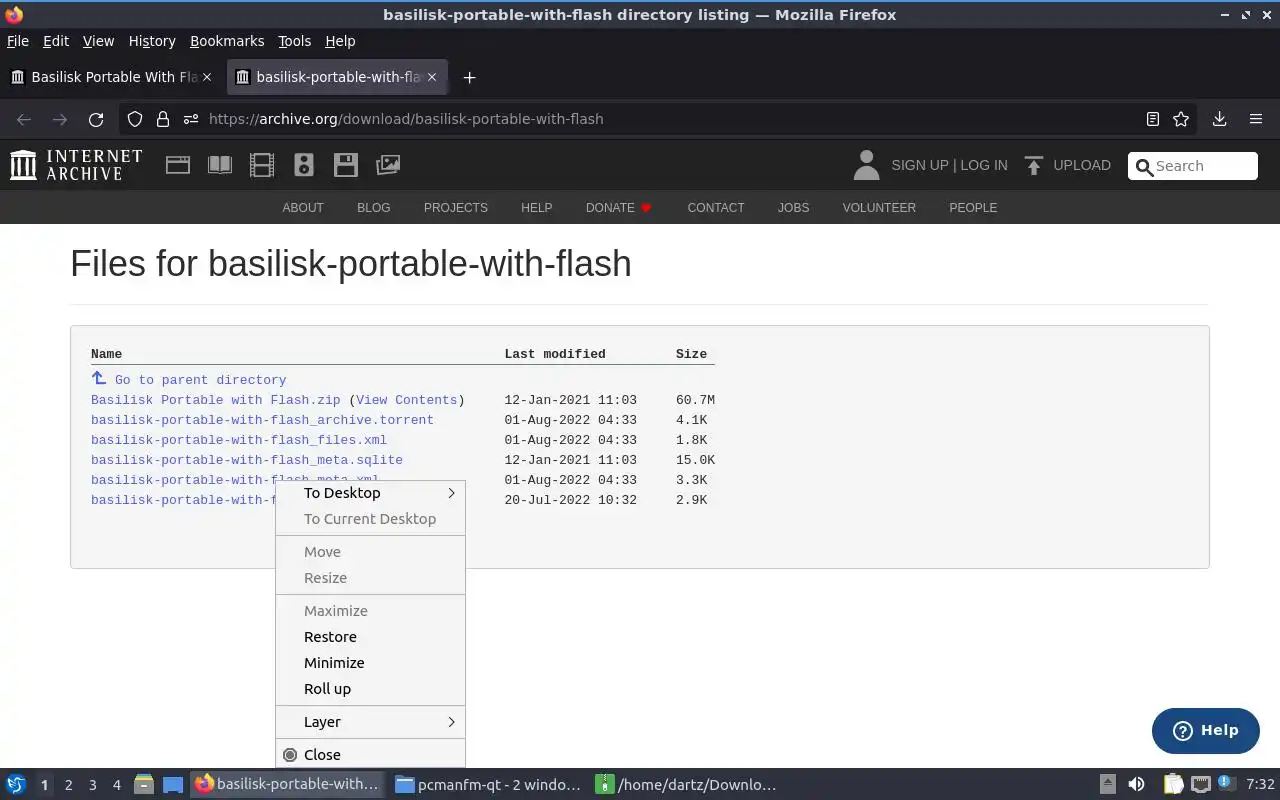Click the View Contents link
1280x800 pixels.
point(407,400)
